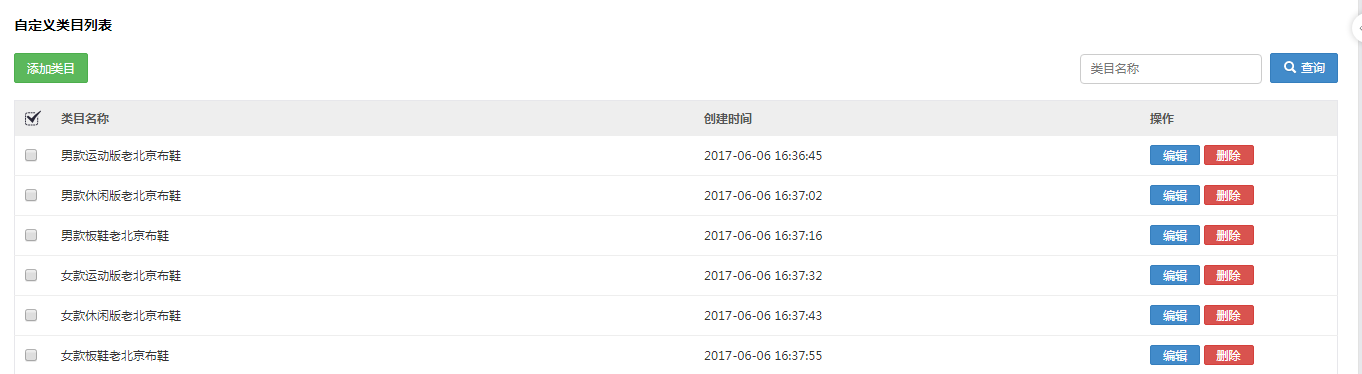Check the box for 男款休闲版老北京布鞋
Viewport: 1362px width, 374px height.
pos(31,195)
